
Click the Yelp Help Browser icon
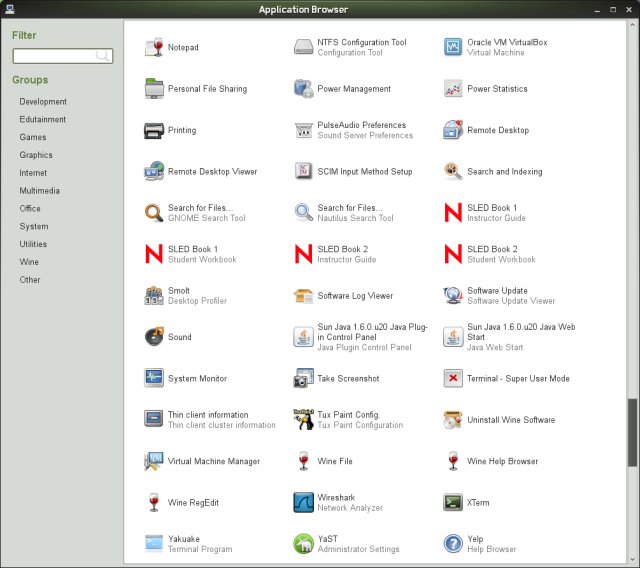(x=453, y=543)
